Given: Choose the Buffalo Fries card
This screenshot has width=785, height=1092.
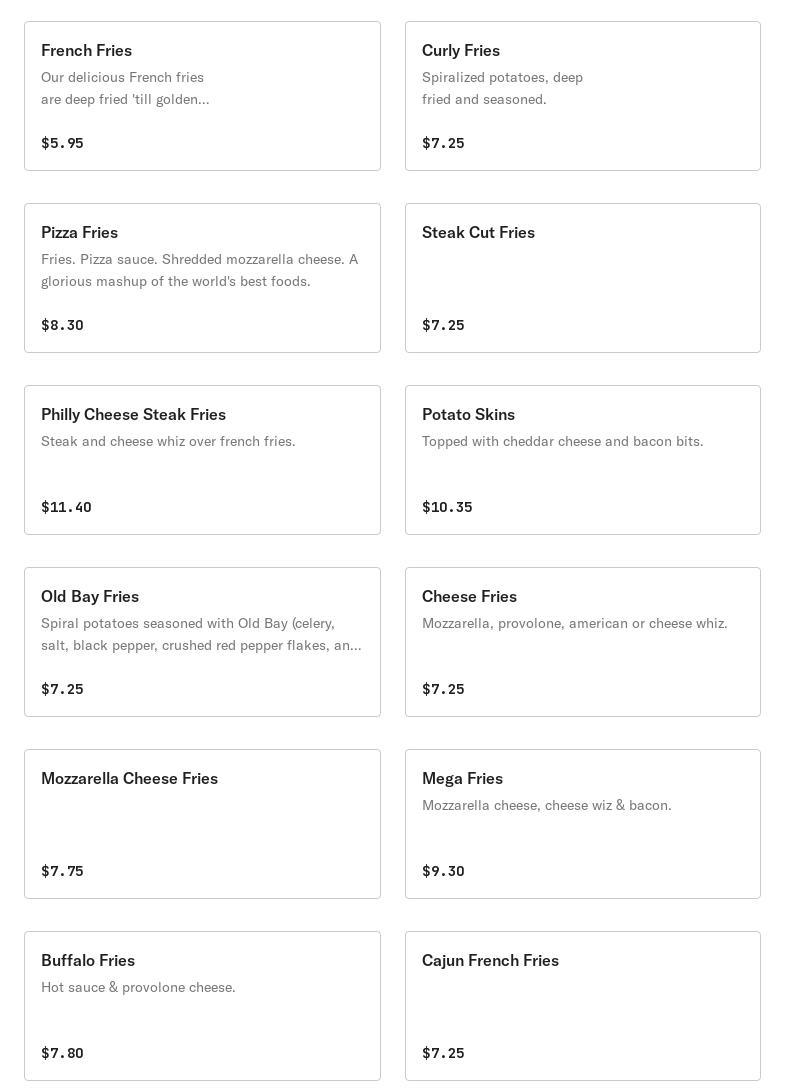Looking at the screenshot, I should (202, 1006).
